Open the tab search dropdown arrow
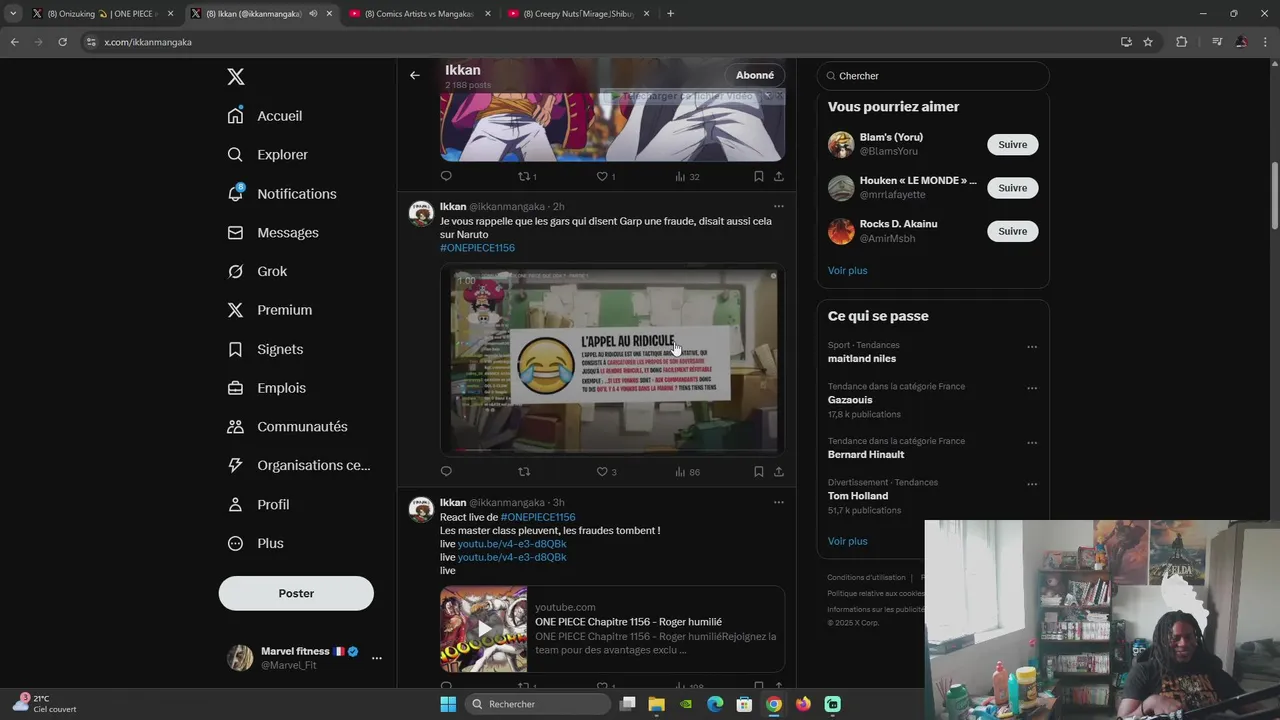 [12, 14]
